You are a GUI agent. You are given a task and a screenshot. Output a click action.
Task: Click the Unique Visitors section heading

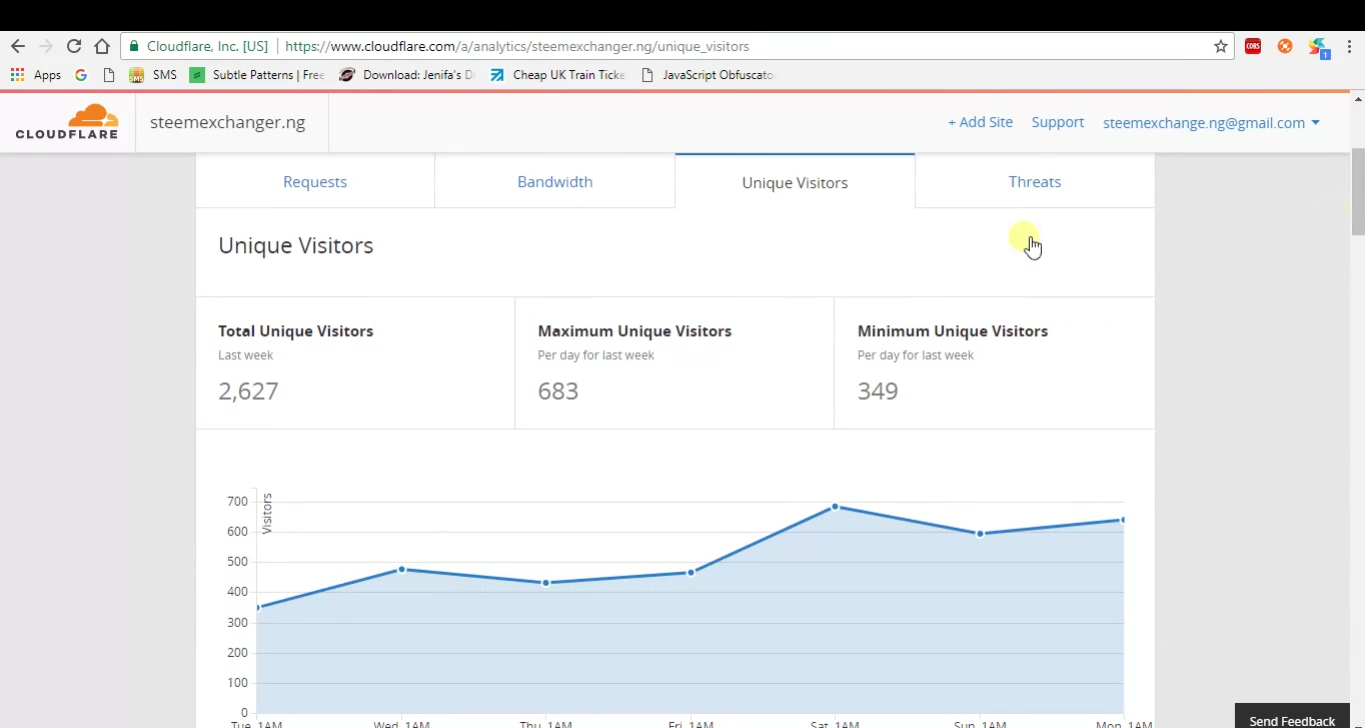296,246
